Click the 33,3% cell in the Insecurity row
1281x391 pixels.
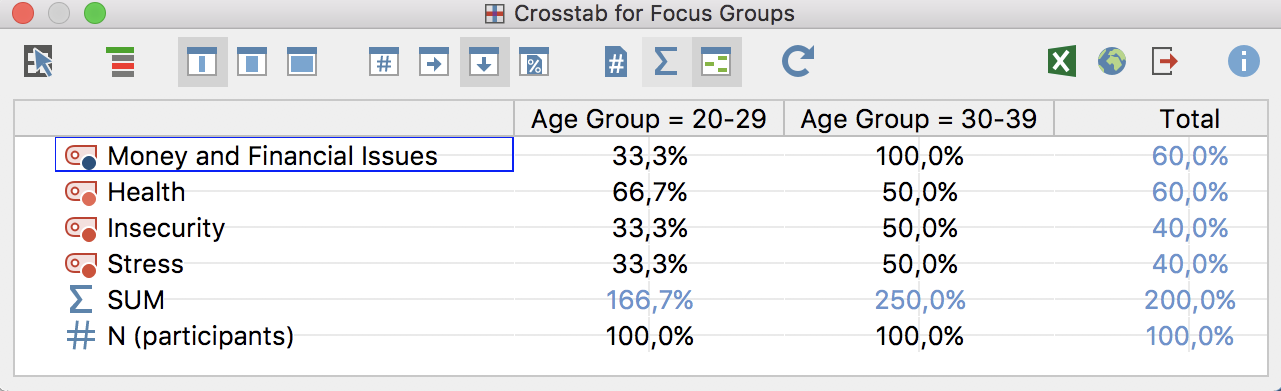click(x=649, y=228)
